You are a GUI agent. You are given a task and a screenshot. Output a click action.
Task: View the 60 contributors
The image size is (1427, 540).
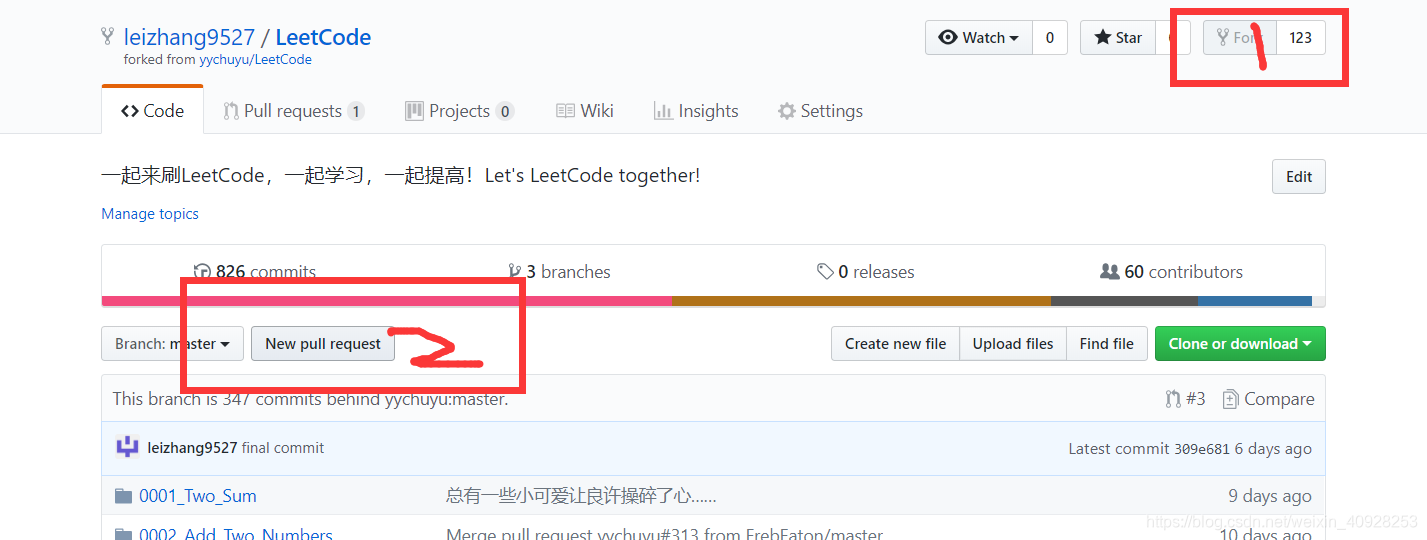click(1171, 272)
